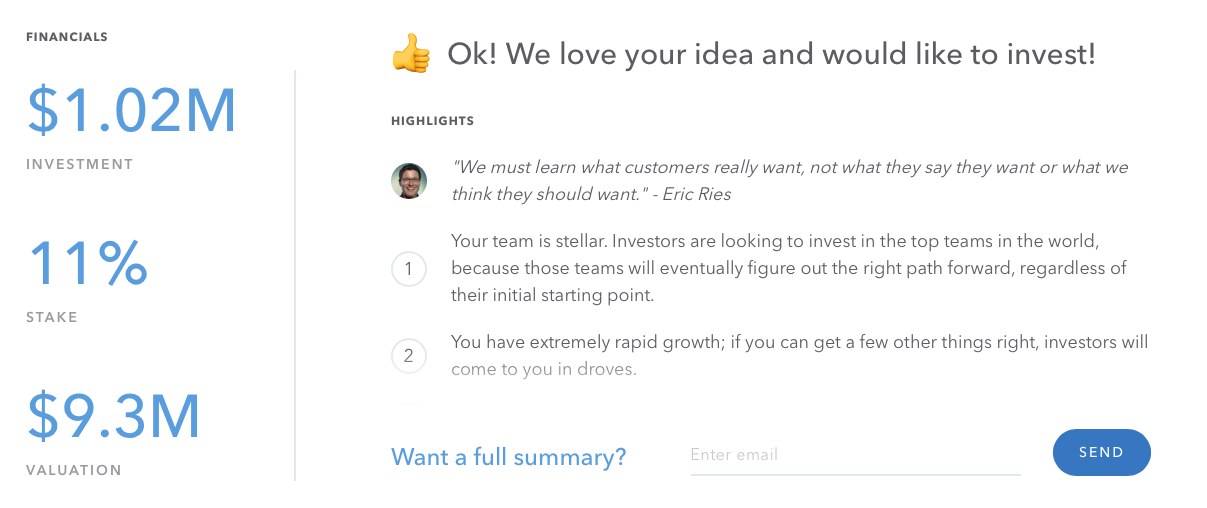
Task: Click the number 1 circle badge
Action: point(409,269)
